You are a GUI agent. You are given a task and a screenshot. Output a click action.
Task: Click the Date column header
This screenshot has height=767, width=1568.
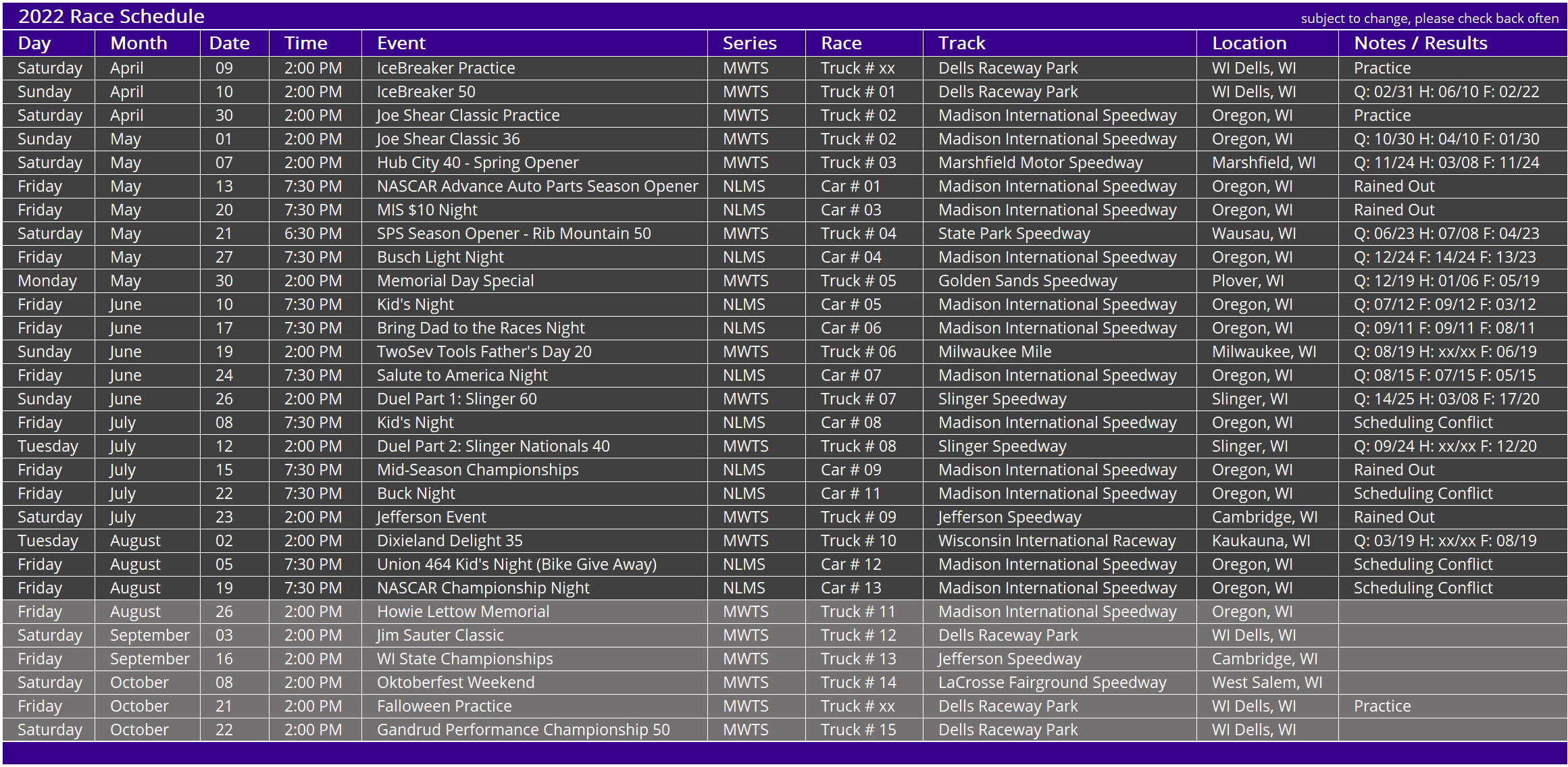pos(229,43)
